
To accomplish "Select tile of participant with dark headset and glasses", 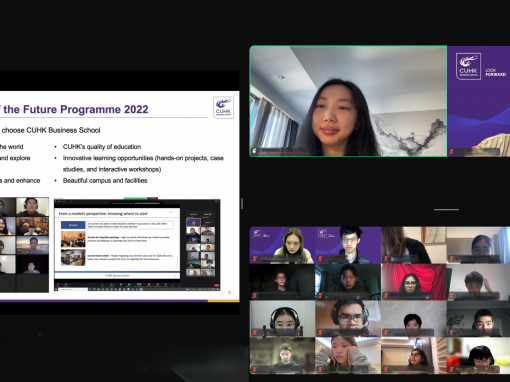I will [x=348, y=318].
